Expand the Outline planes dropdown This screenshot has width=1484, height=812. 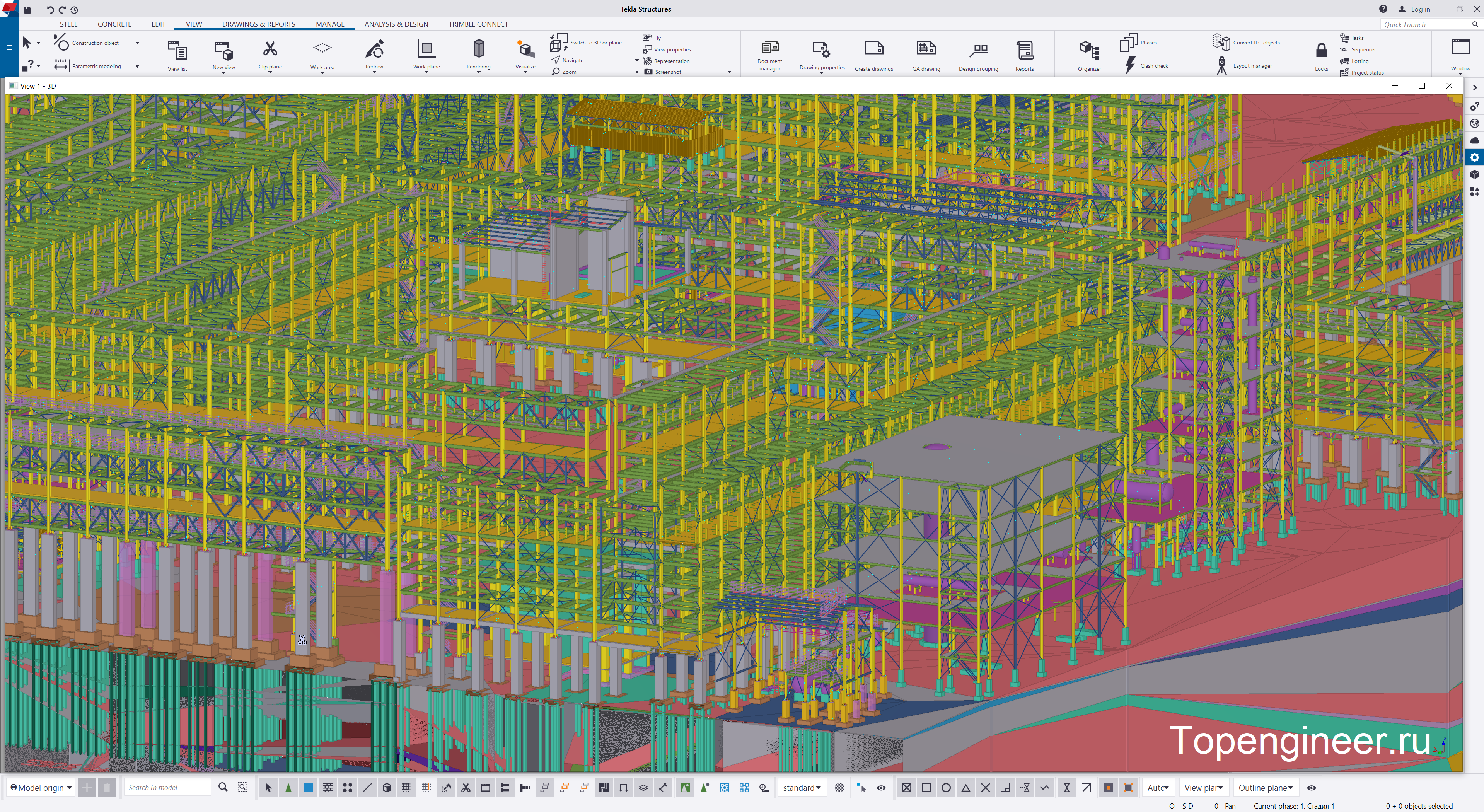pyautogui.click(x=1266, y=788)
